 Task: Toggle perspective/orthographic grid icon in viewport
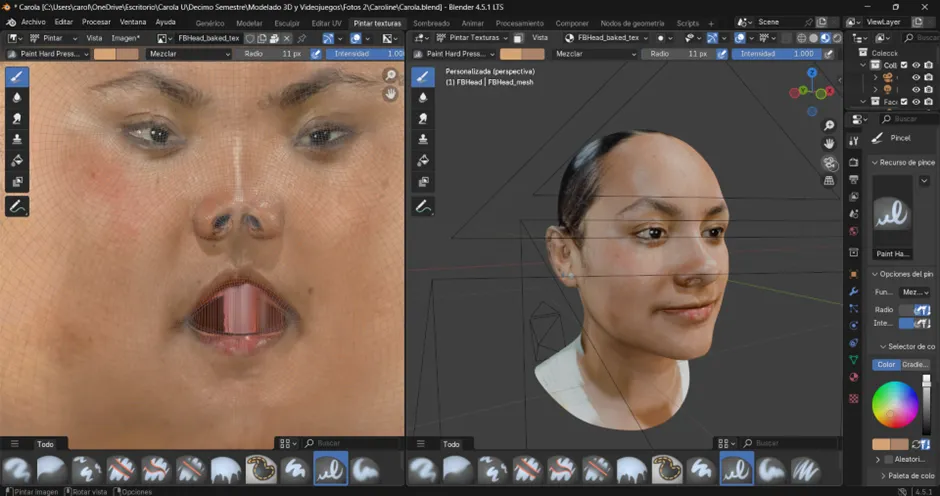pos(829,181)
